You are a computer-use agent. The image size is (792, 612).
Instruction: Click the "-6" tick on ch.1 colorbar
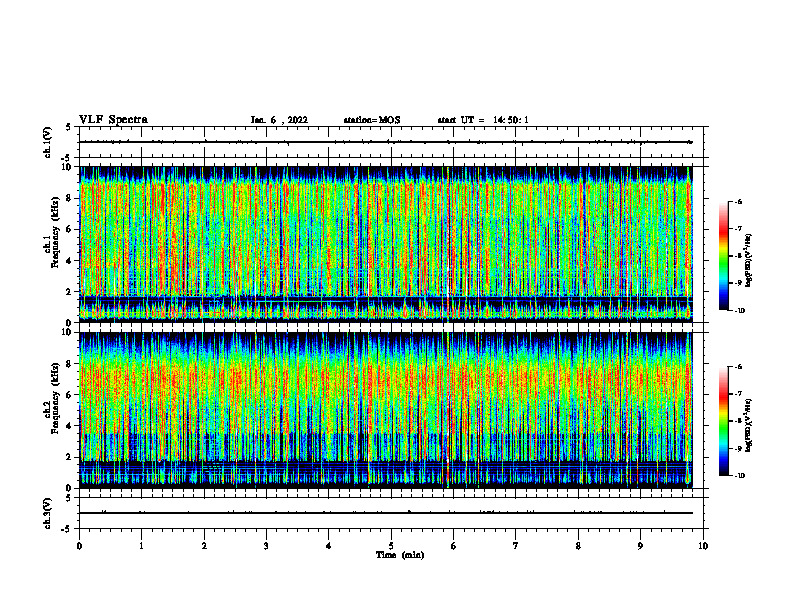pos(738,202)
